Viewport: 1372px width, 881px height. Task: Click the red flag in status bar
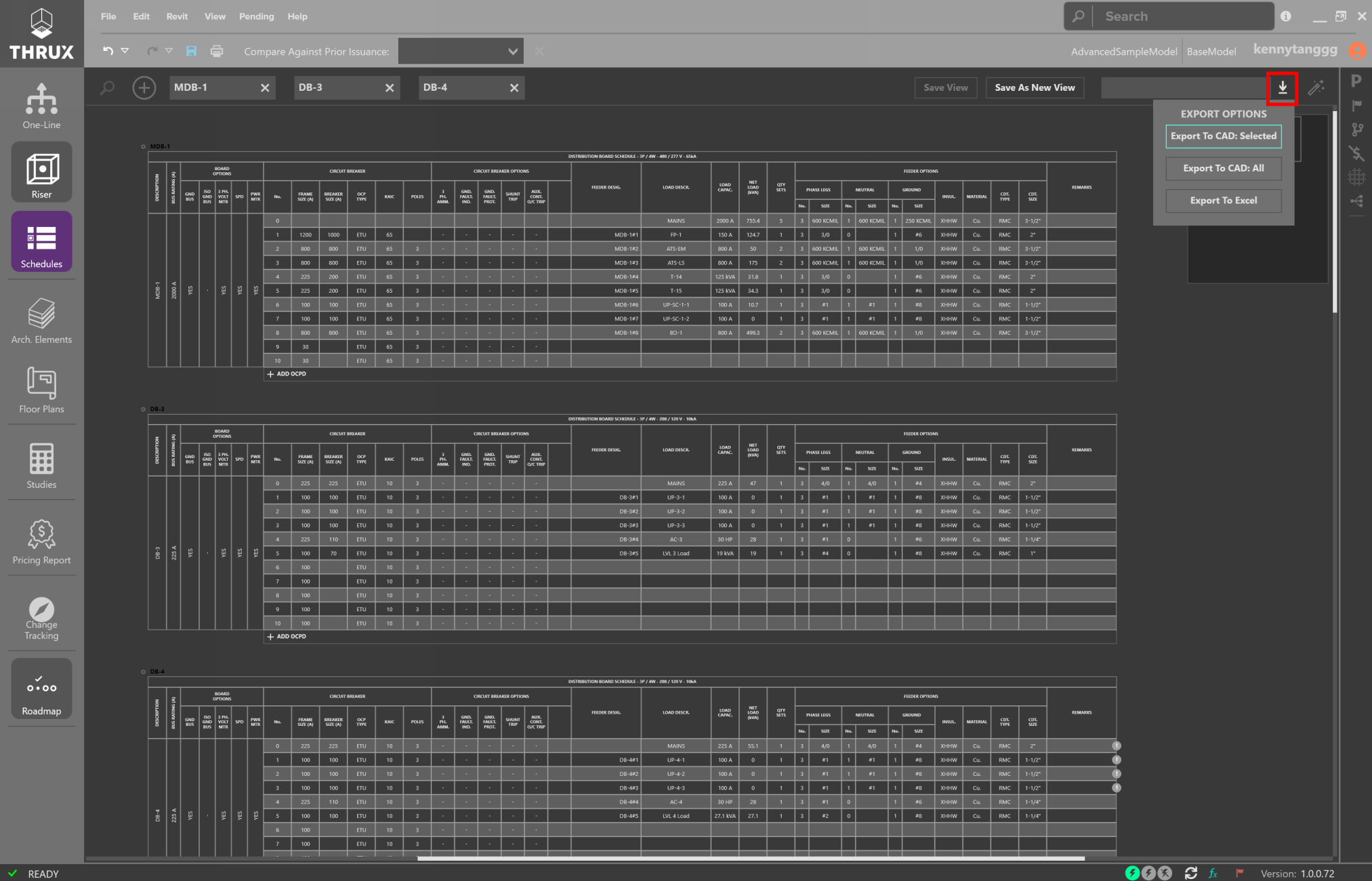click(x=1239, y=873)
